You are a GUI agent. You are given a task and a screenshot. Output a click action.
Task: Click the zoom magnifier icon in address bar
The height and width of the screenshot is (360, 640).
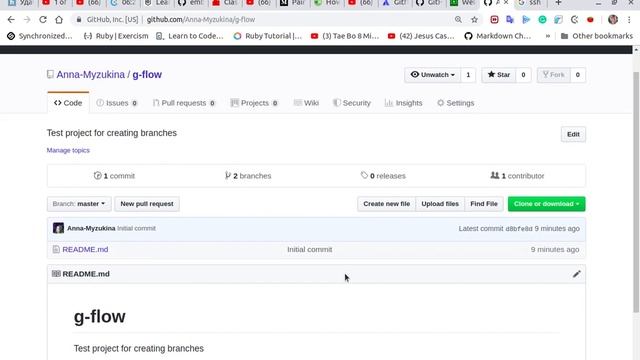click(x=458, y=20)
